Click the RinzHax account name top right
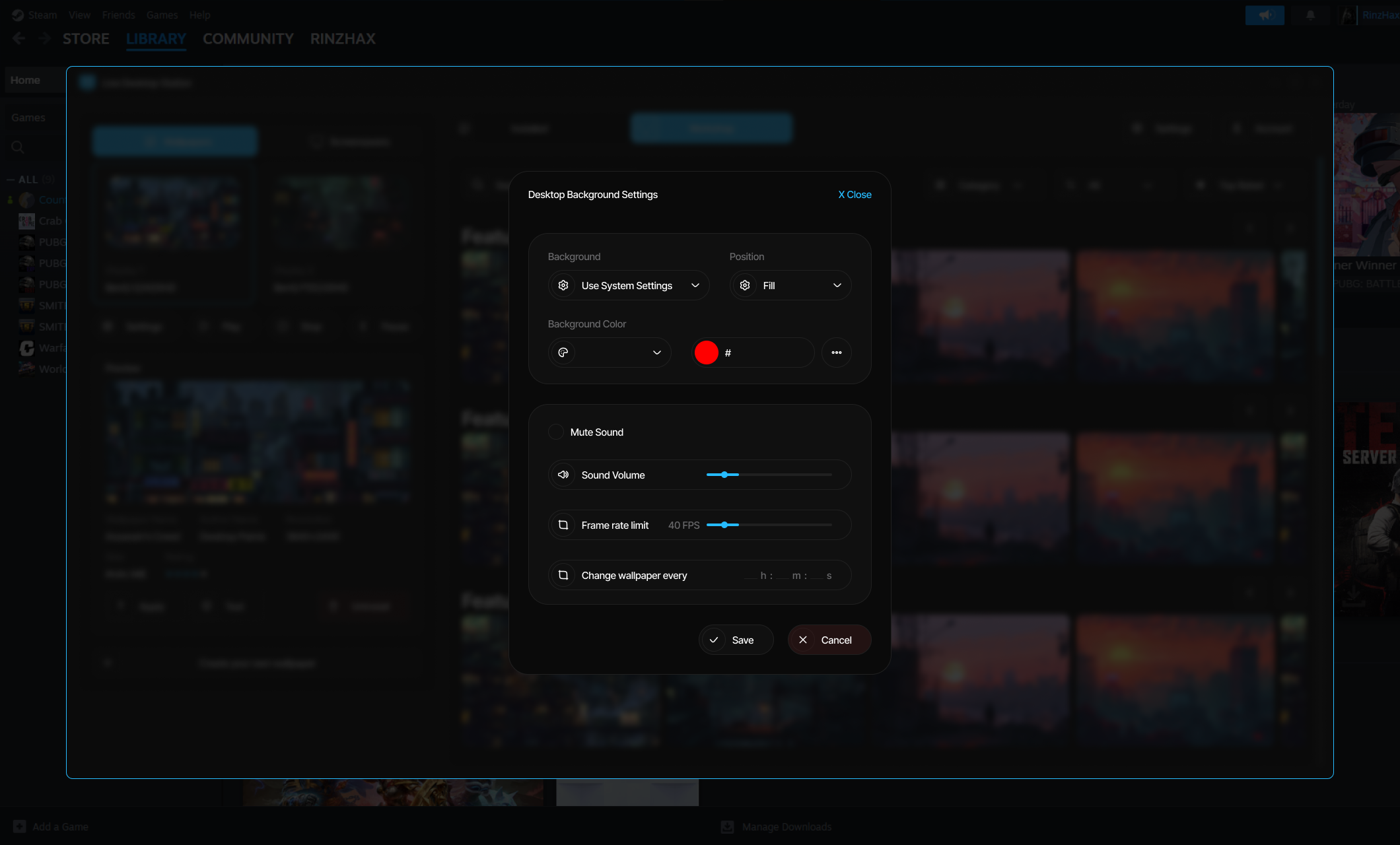Viewport: 1400px width, 845px height. [1380, 15]
